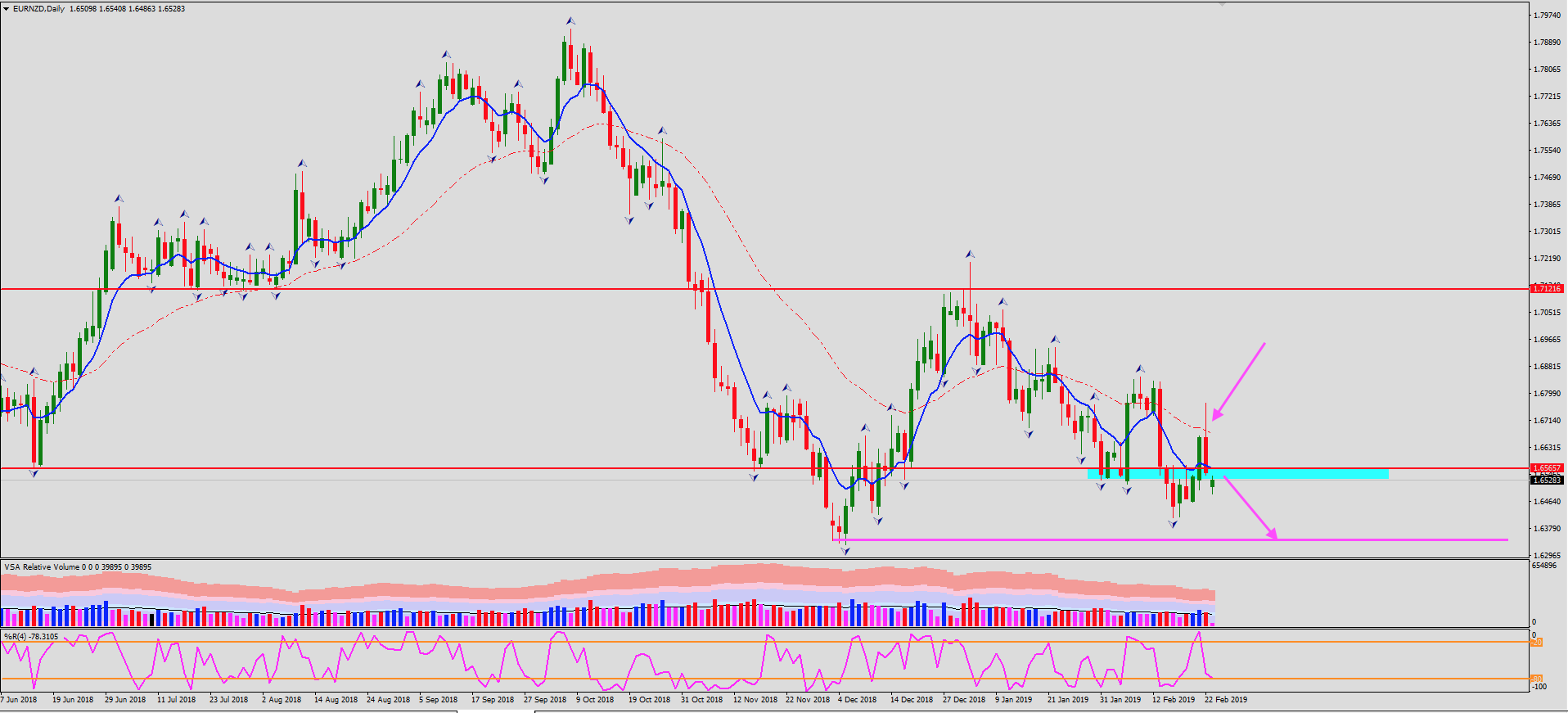
Task: Click the %R(4) indicator label
Action: coord(31,636)
